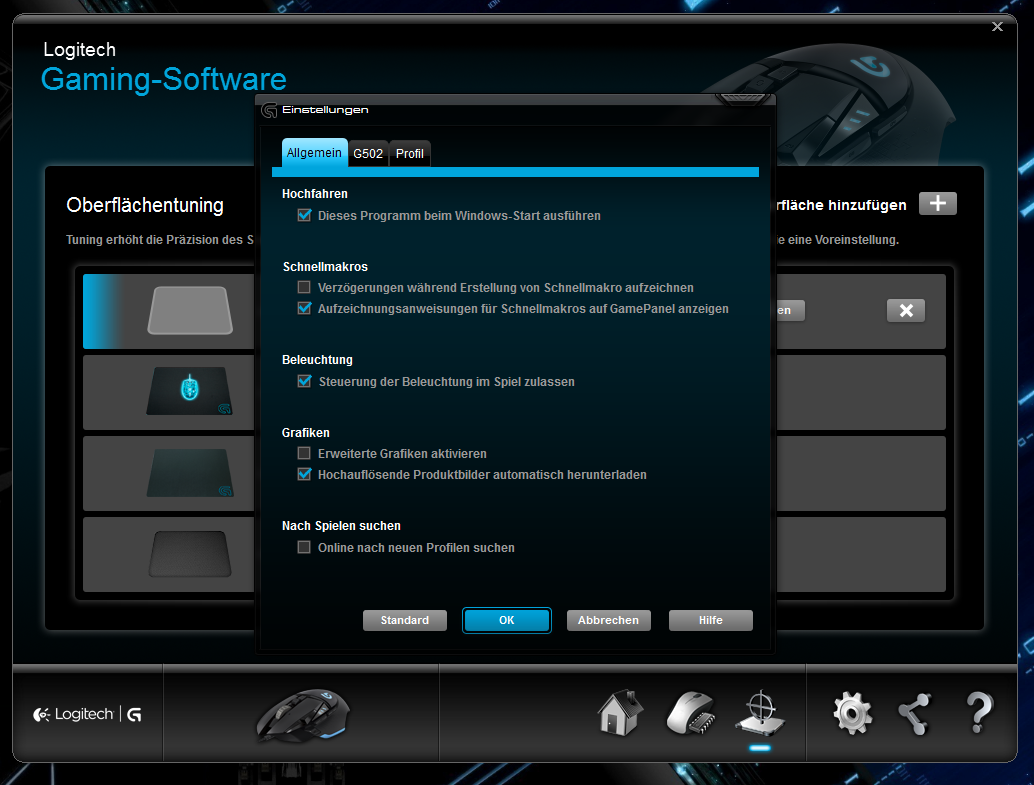Toggle 'Steuerung der Beleuchtung im Spiel zulassen'
Image resolution: width=1034 pixels, height=785 pixels.
click(x=304, y=381)
